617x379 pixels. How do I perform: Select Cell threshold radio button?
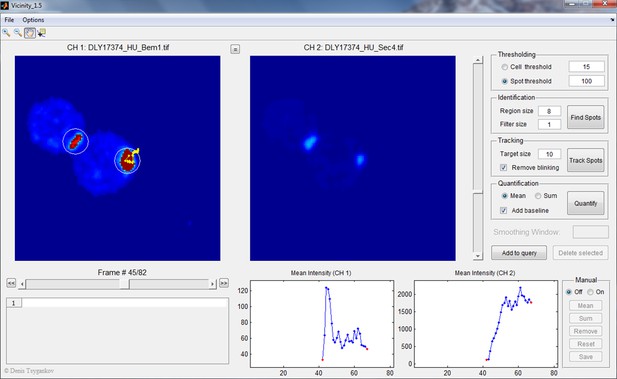504,67
